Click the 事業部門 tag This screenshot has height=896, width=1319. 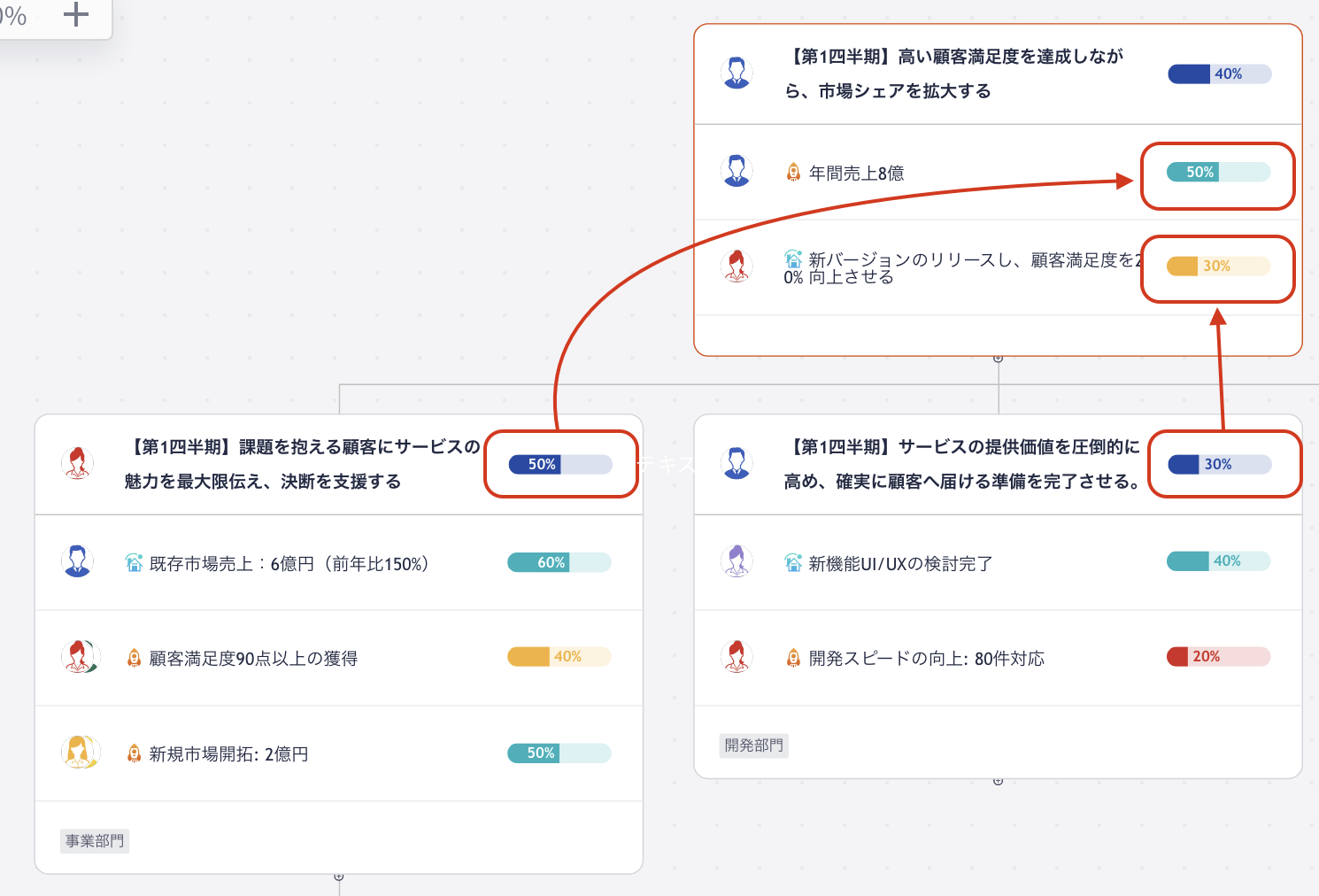(x=95, y=841)
